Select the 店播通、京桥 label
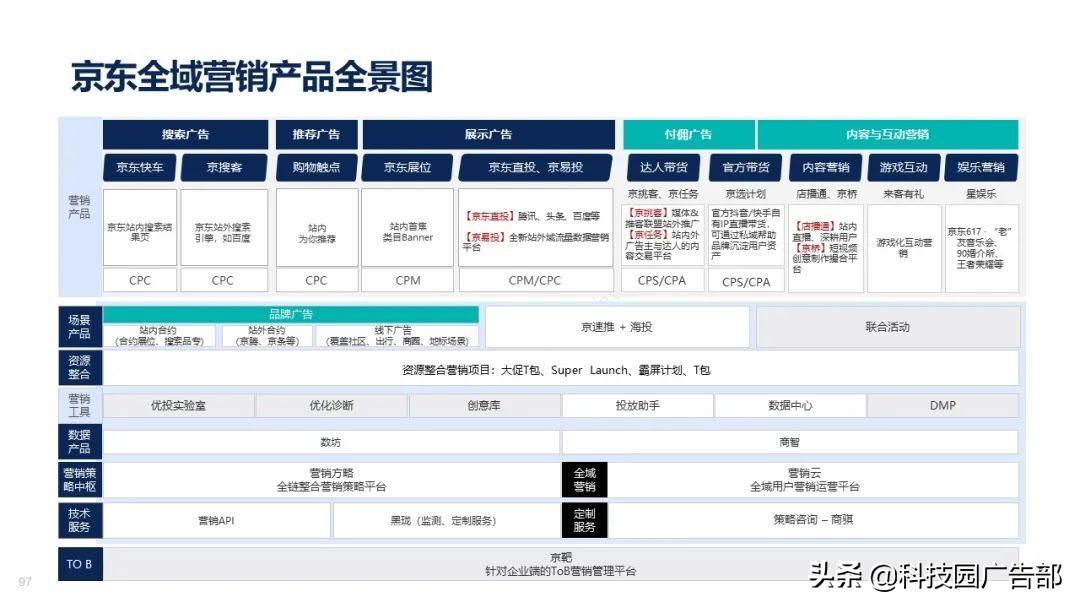Viewport: 1080px width, 608px height. (x=826, y=194)
